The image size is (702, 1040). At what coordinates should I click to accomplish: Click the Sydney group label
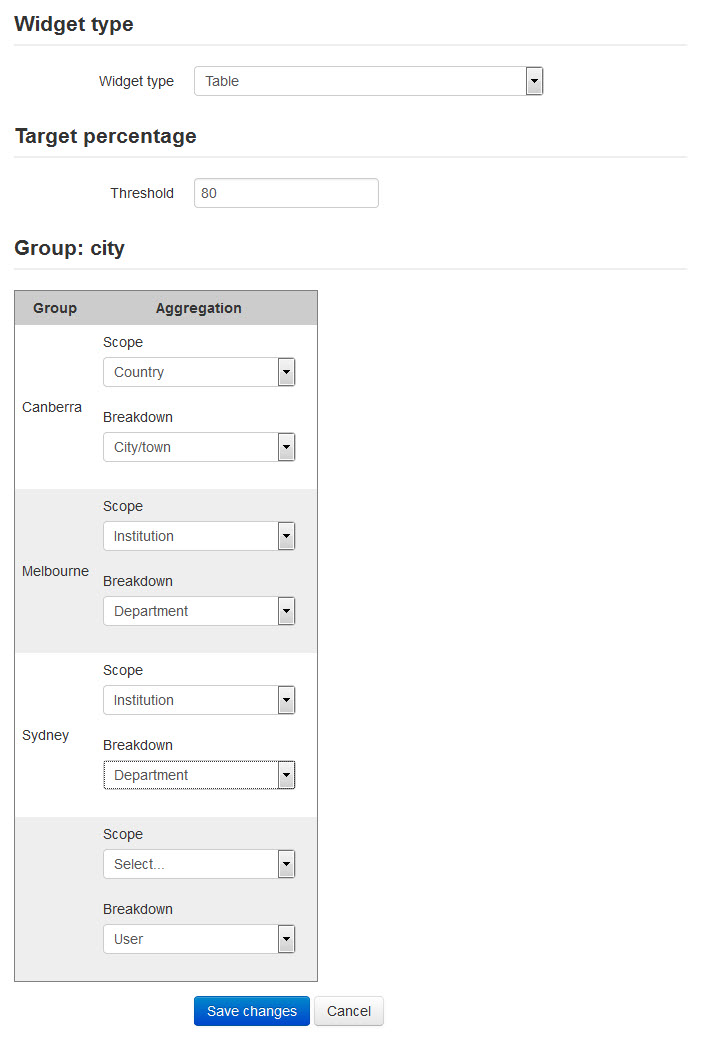point(46,735)
